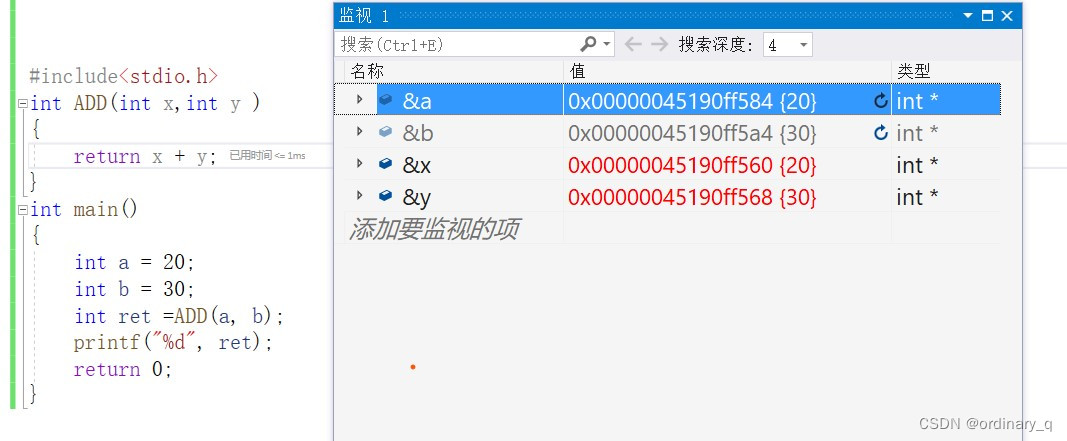1067x441 pixels.
Task: Click the int * type cell of &y
Action: [918, 197]
